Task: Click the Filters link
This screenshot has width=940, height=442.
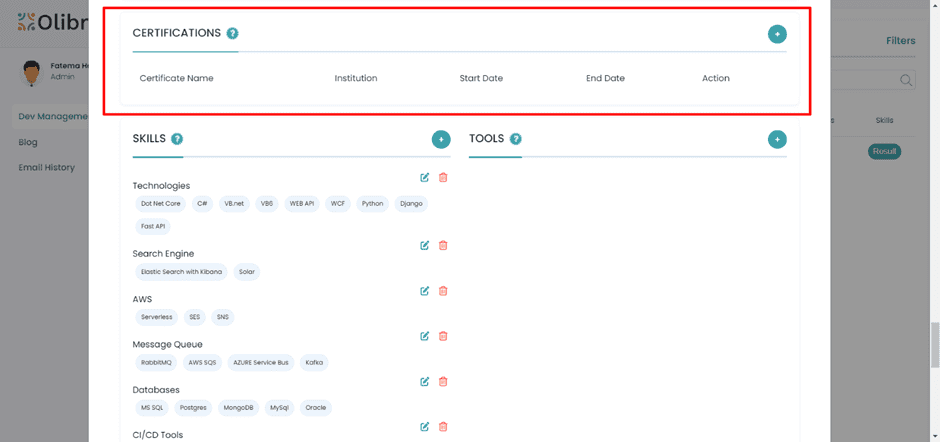Action: (x=900, y=41)
